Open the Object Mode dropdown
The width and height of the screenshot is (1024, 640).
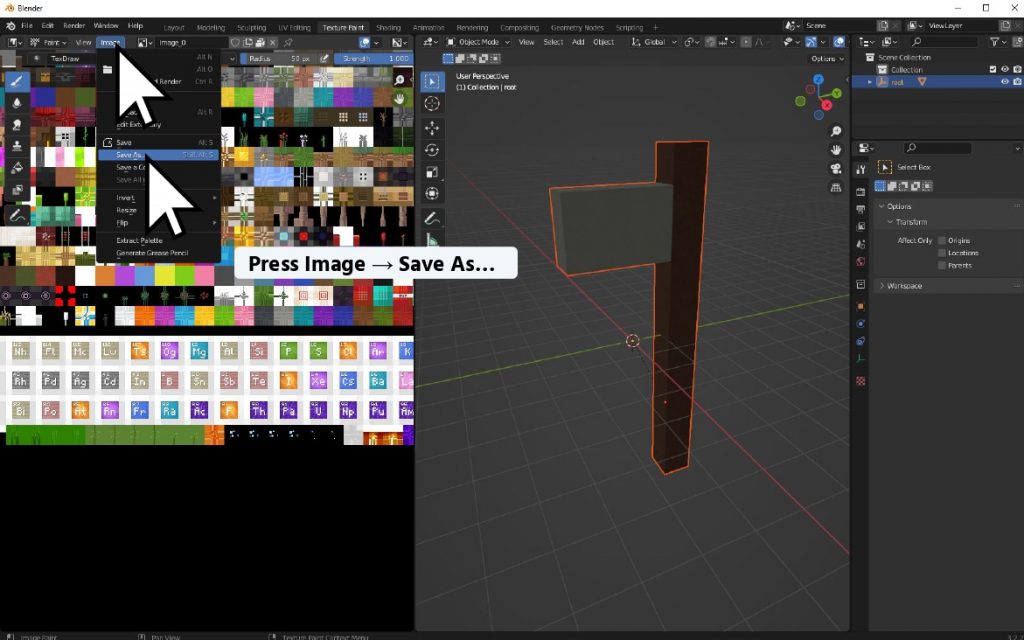click(x=478, y=42)
